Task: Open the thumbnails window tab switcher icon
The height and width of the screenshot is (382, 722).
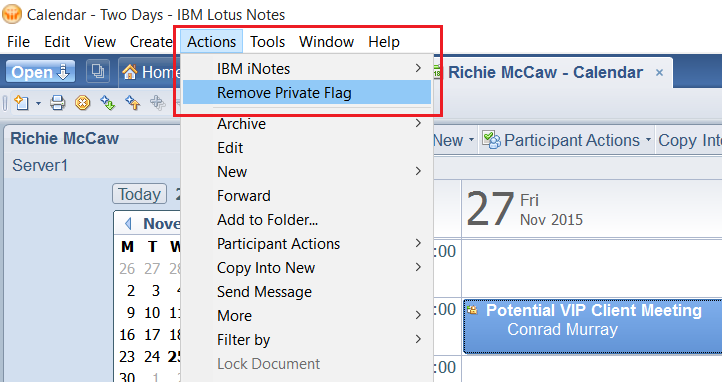Action: coord(98,71)
